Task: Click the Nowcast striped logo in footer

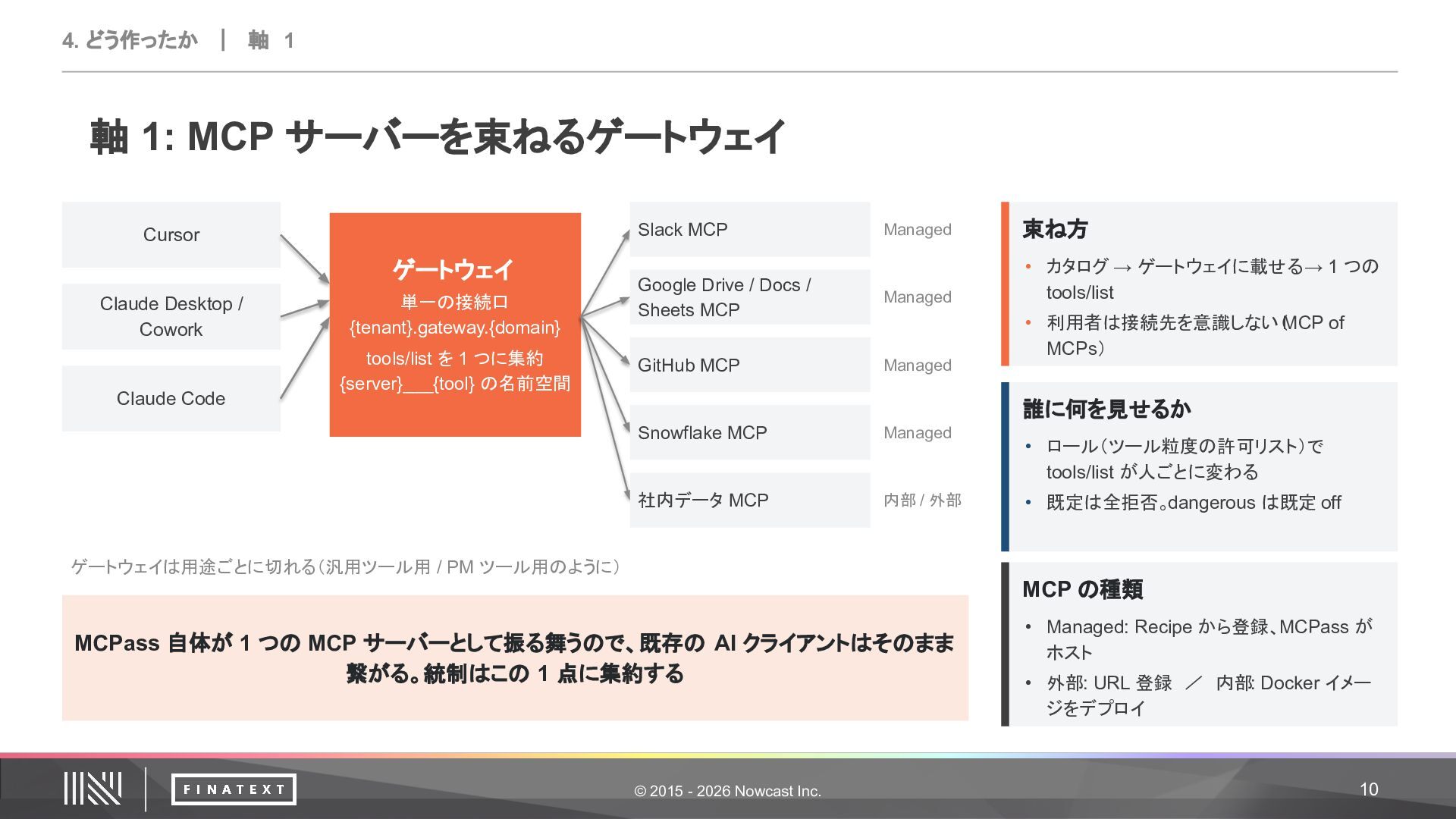Action: [x=93, y=789]
